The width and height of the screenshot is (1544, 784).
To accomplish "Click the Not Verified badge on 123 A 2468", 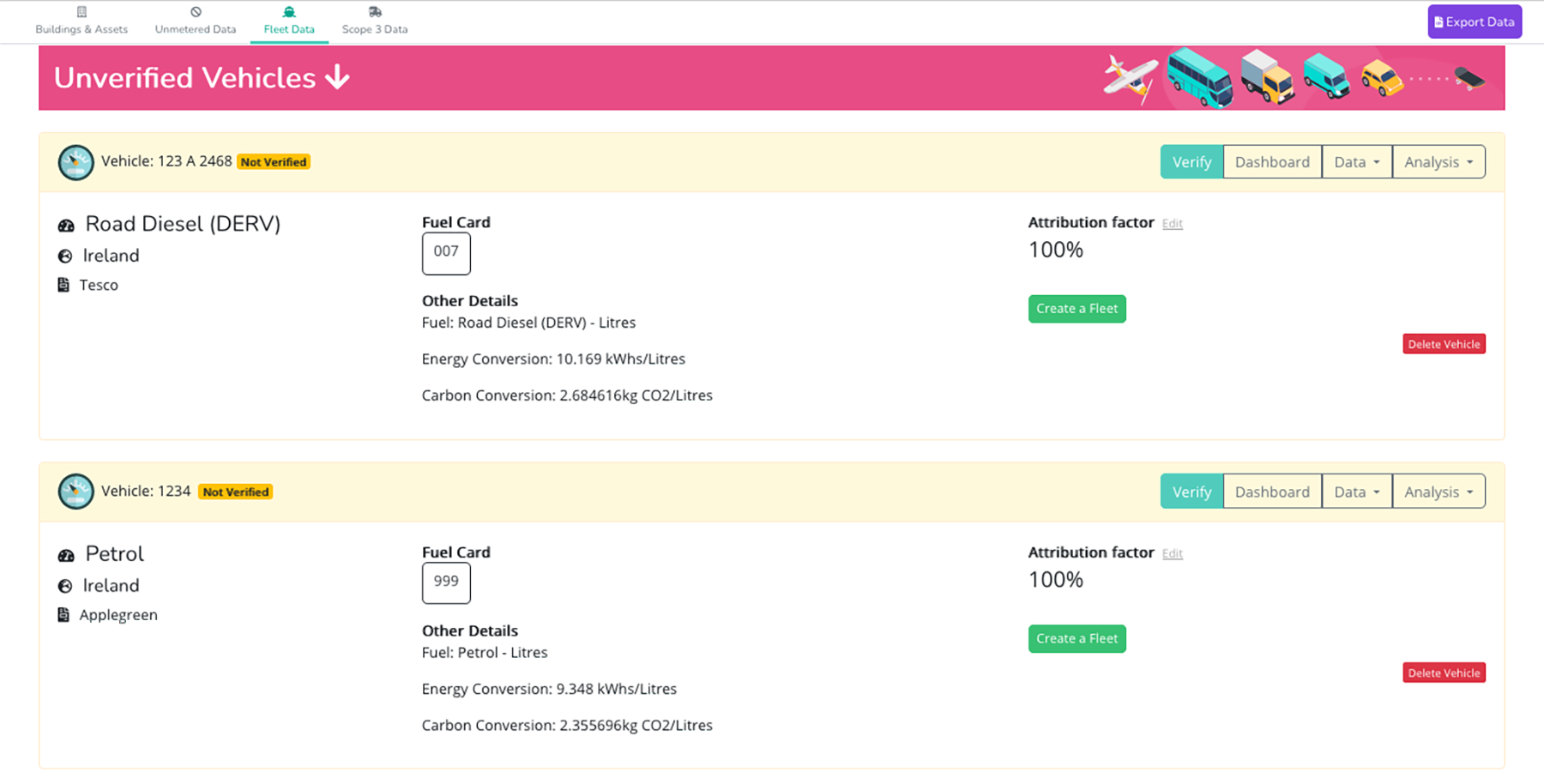I will pos(274,162).
